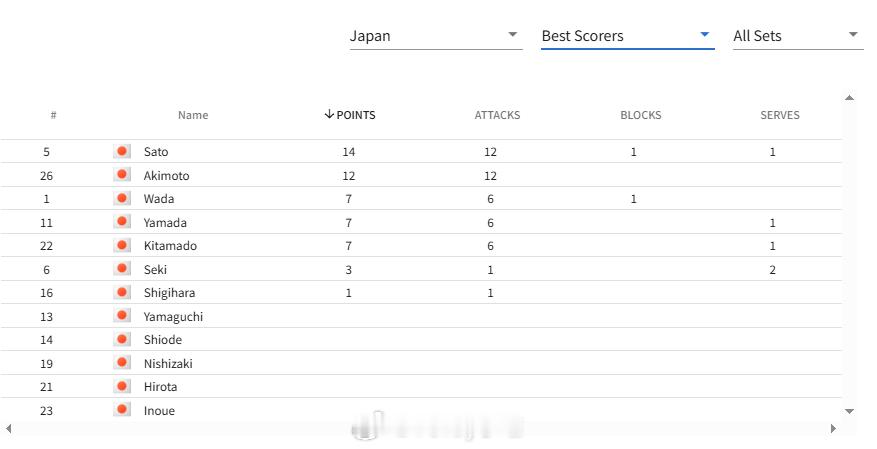The width and height of the screenshot is (877, 449).
Task: Open the All Sets dropdown
Action: 798,36
